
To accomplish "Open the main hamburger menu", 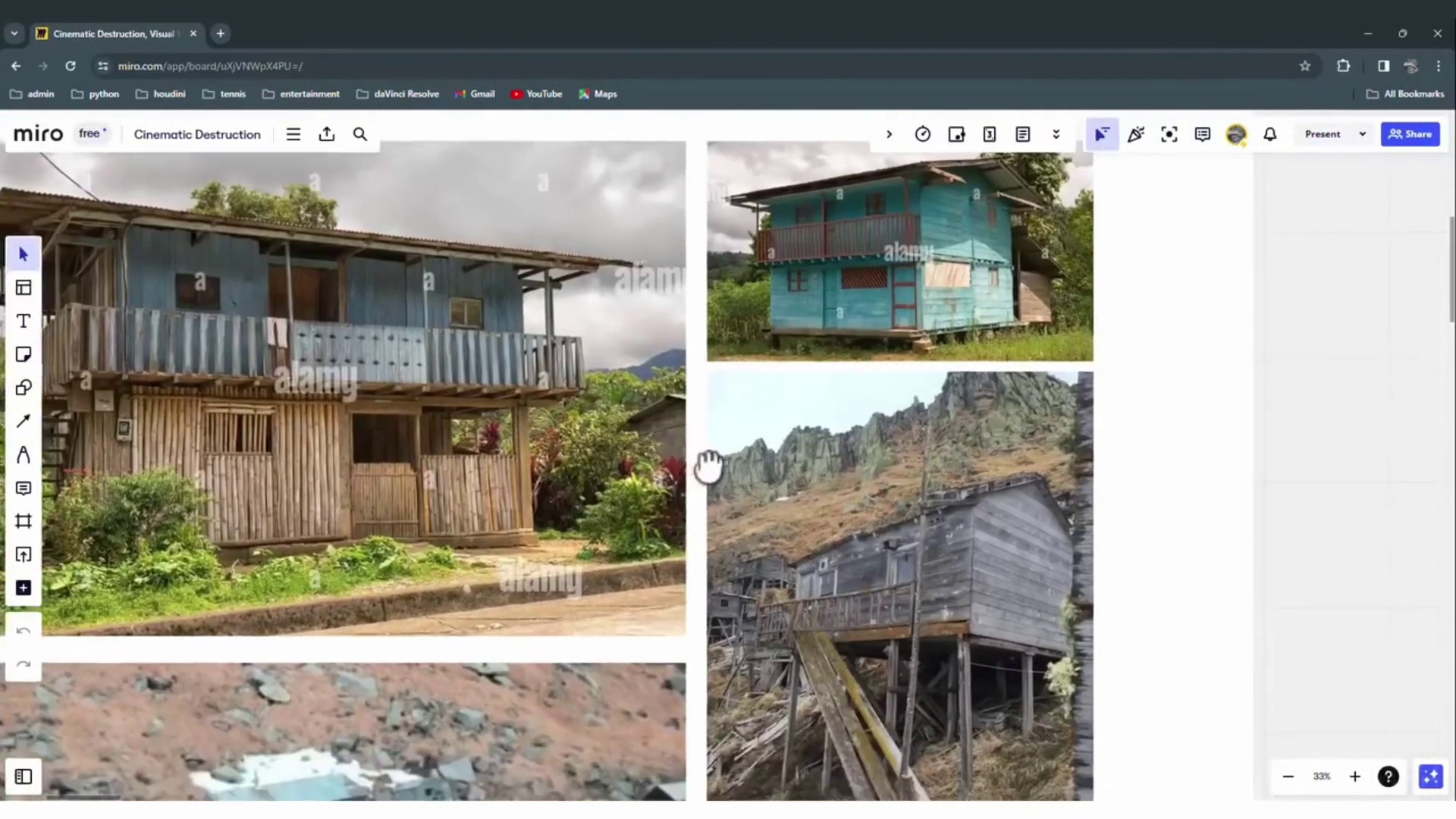I will point(293,134).
